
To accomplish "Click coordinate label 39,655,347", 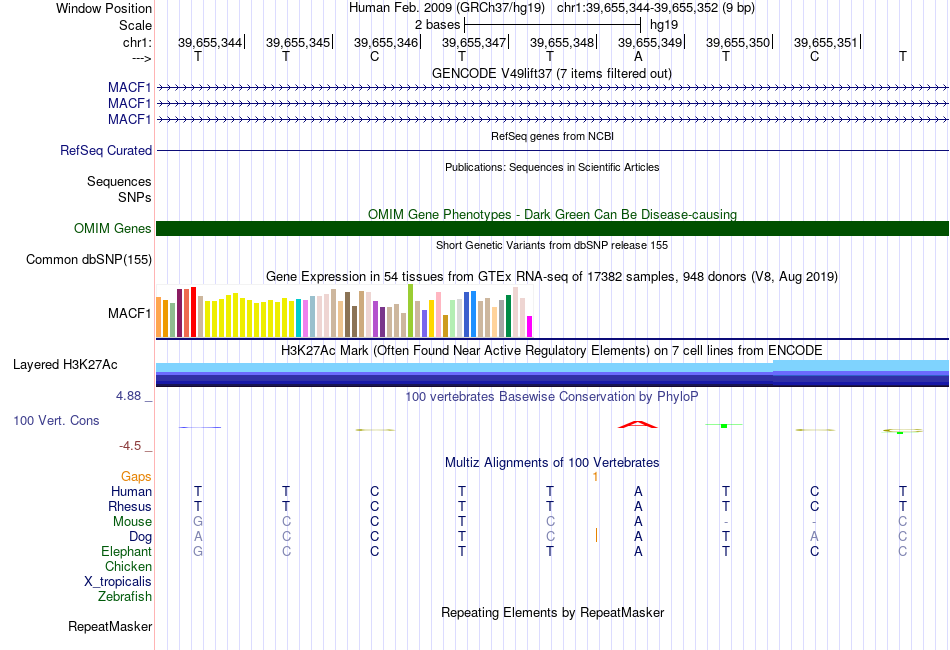I will coord(474,42).
